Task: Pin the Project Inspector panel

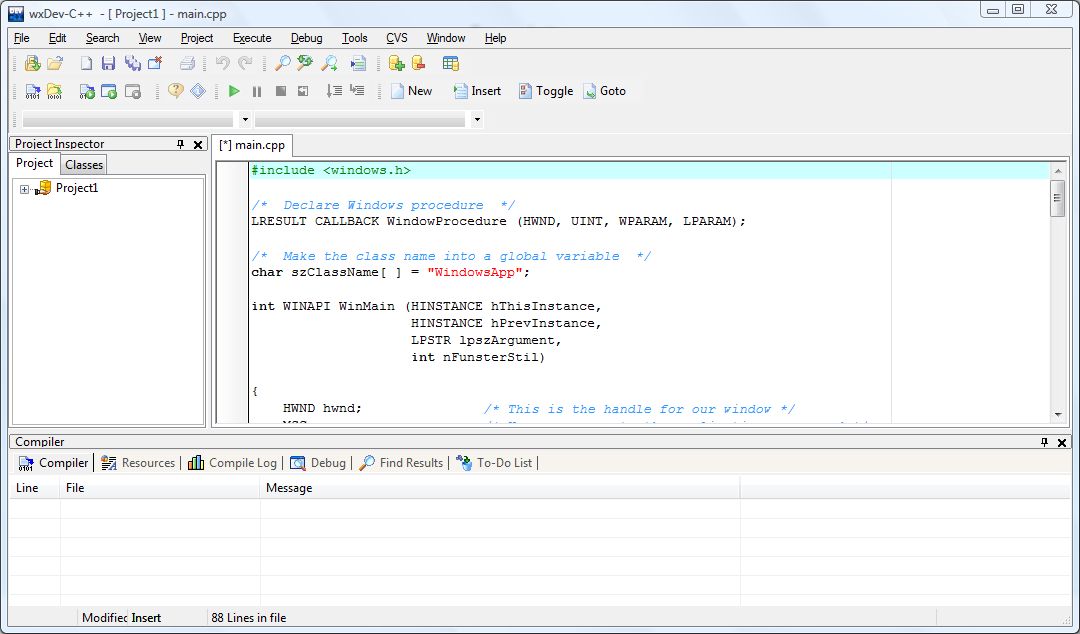Action: [180, 144]
